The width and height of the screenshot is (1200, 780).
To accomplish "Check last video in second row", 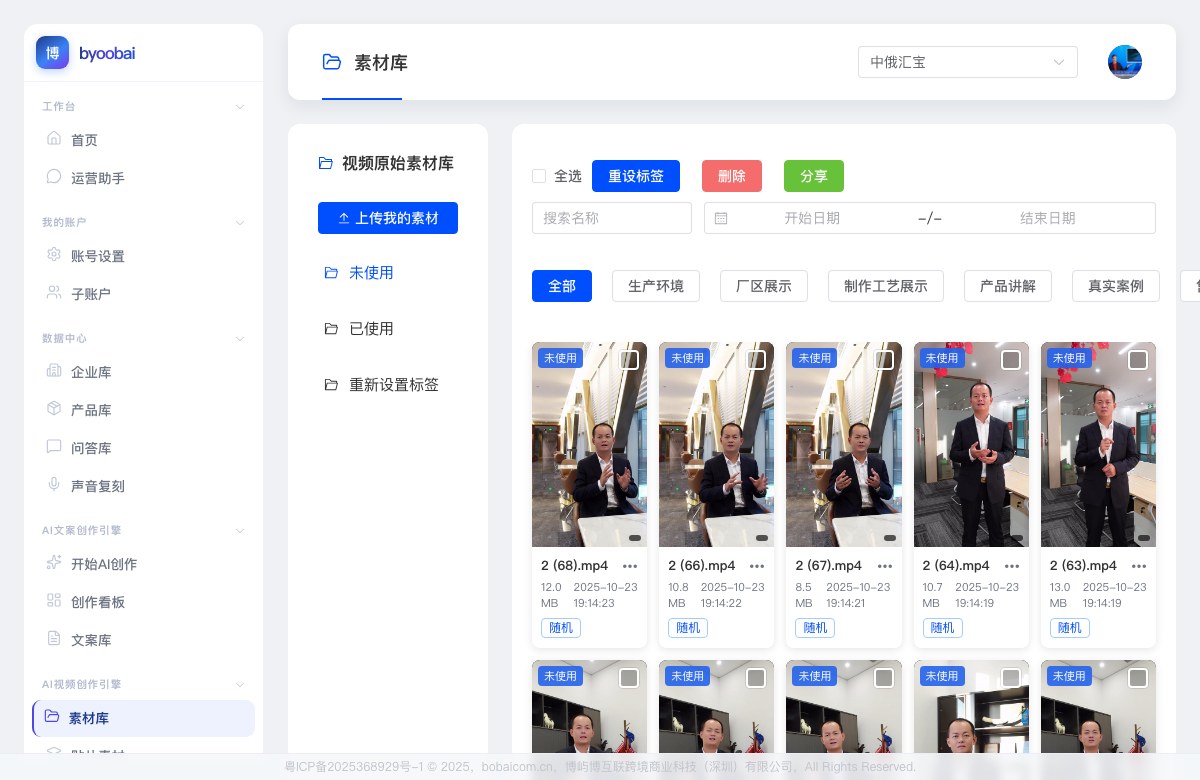I will 1138,678.
